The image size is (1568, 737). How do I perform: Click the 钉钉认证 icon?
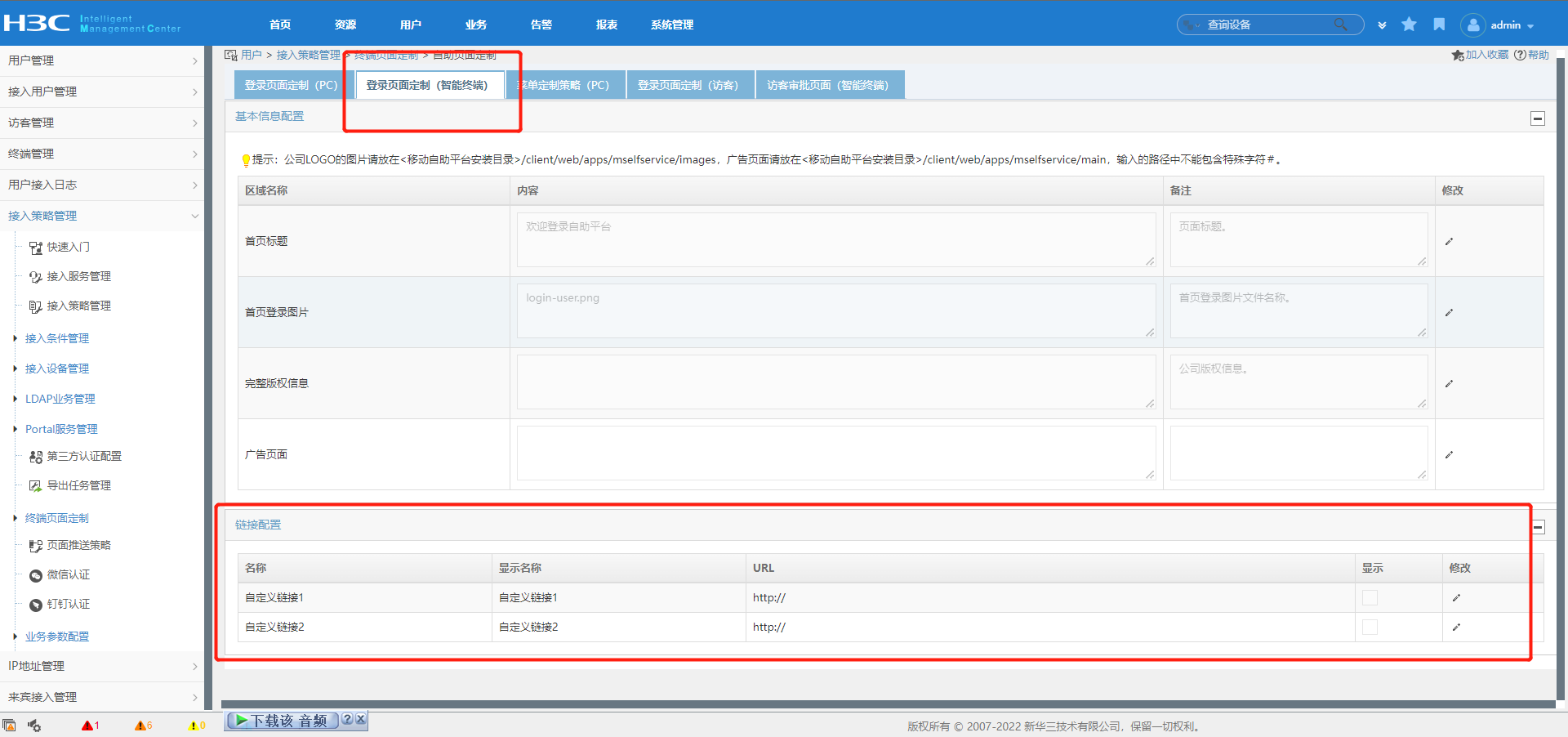pos(36,605)
